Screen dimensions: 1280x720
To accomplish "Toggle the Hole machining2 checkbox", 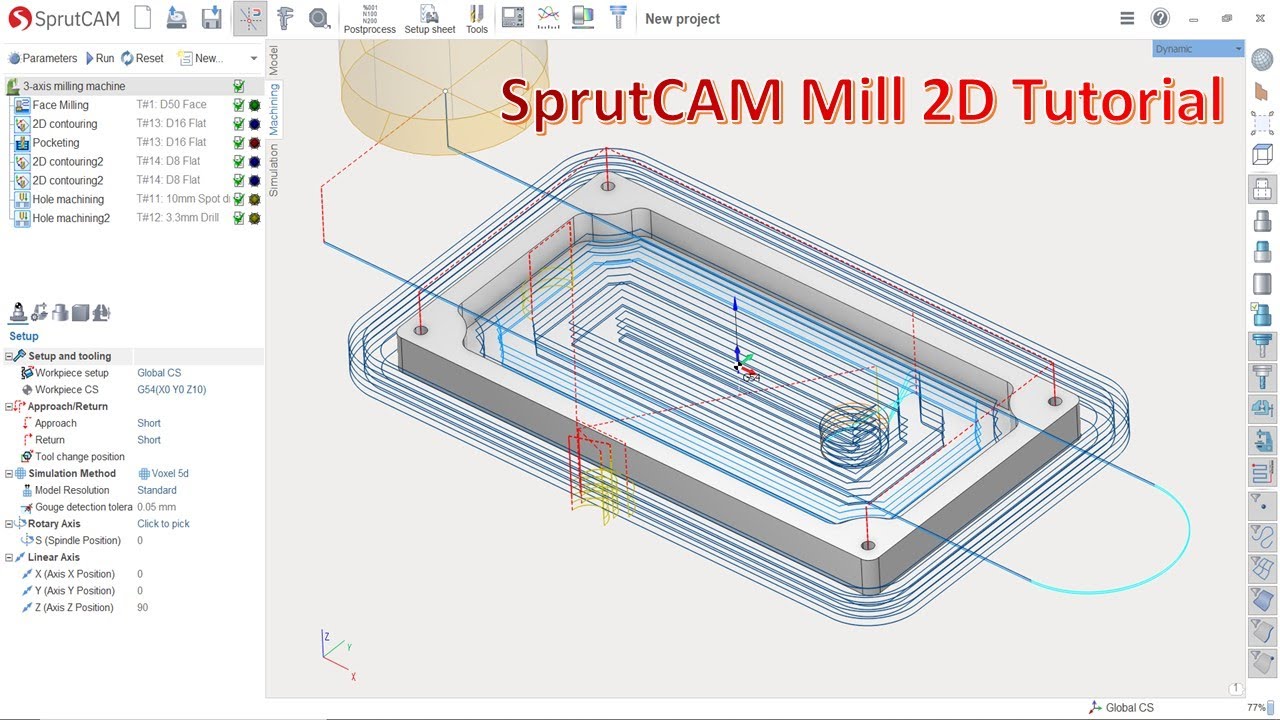I will coord(239,218).
